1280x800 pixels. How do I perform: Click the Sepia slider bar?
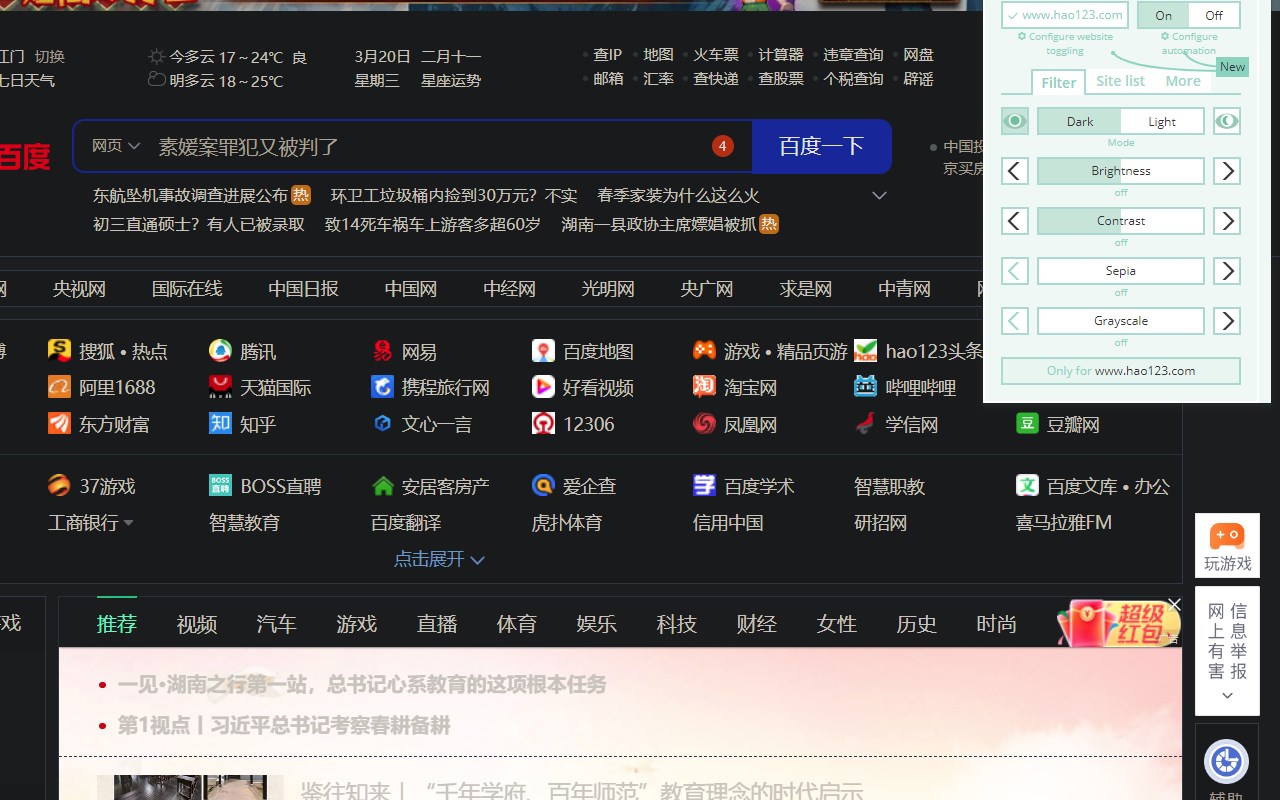click(x=1121, y=271)
